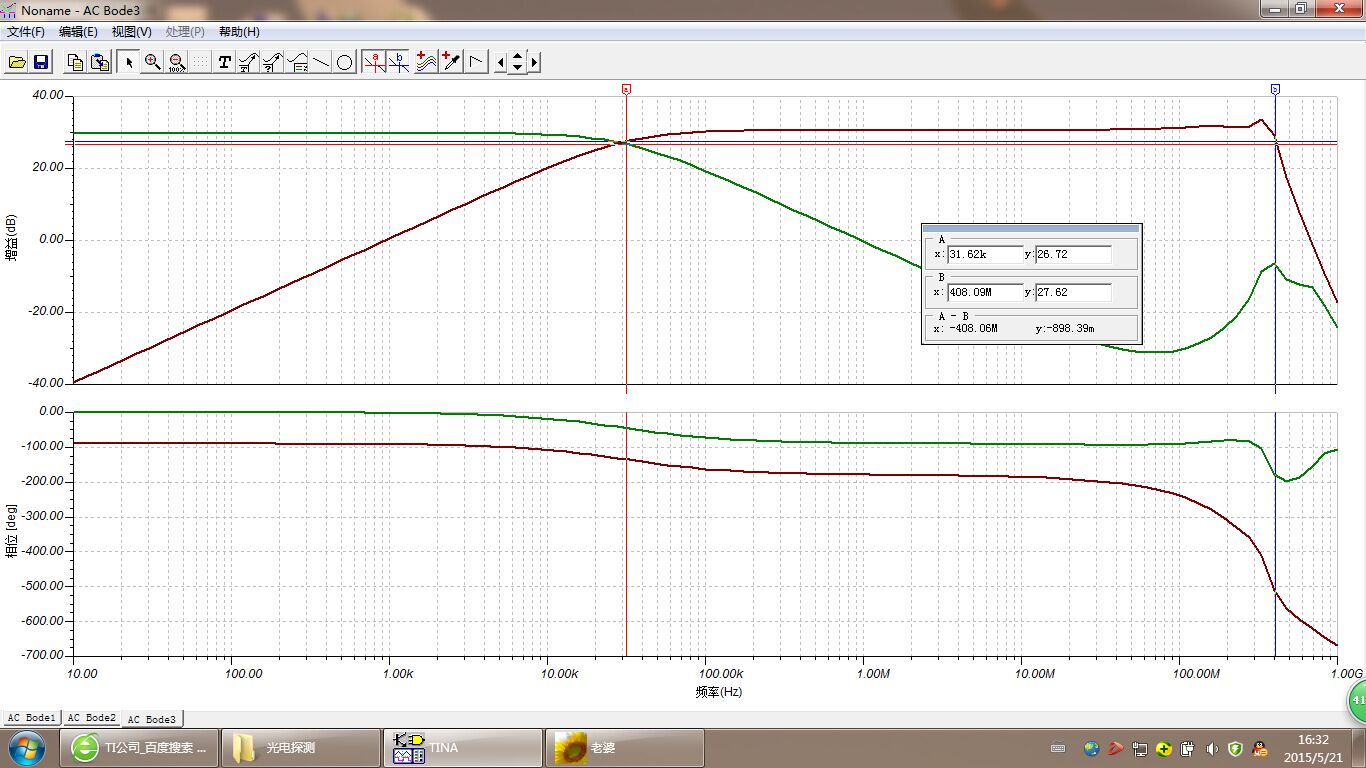Click the A − B x difference value -408.06M
The width and height of the screenshot is (1366, 768).
(972, 328)
